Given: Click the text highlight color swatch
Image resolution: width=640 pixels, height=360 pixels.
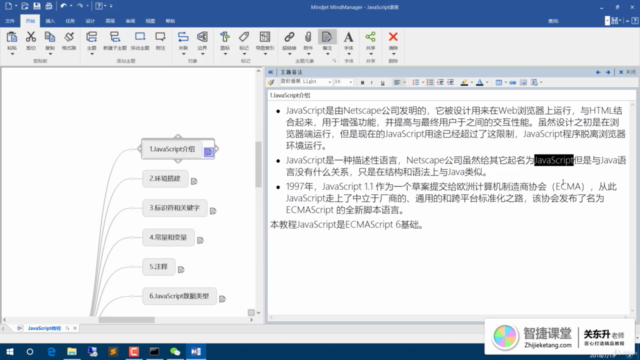Looking at the screenshot, I should pos(464,82).
